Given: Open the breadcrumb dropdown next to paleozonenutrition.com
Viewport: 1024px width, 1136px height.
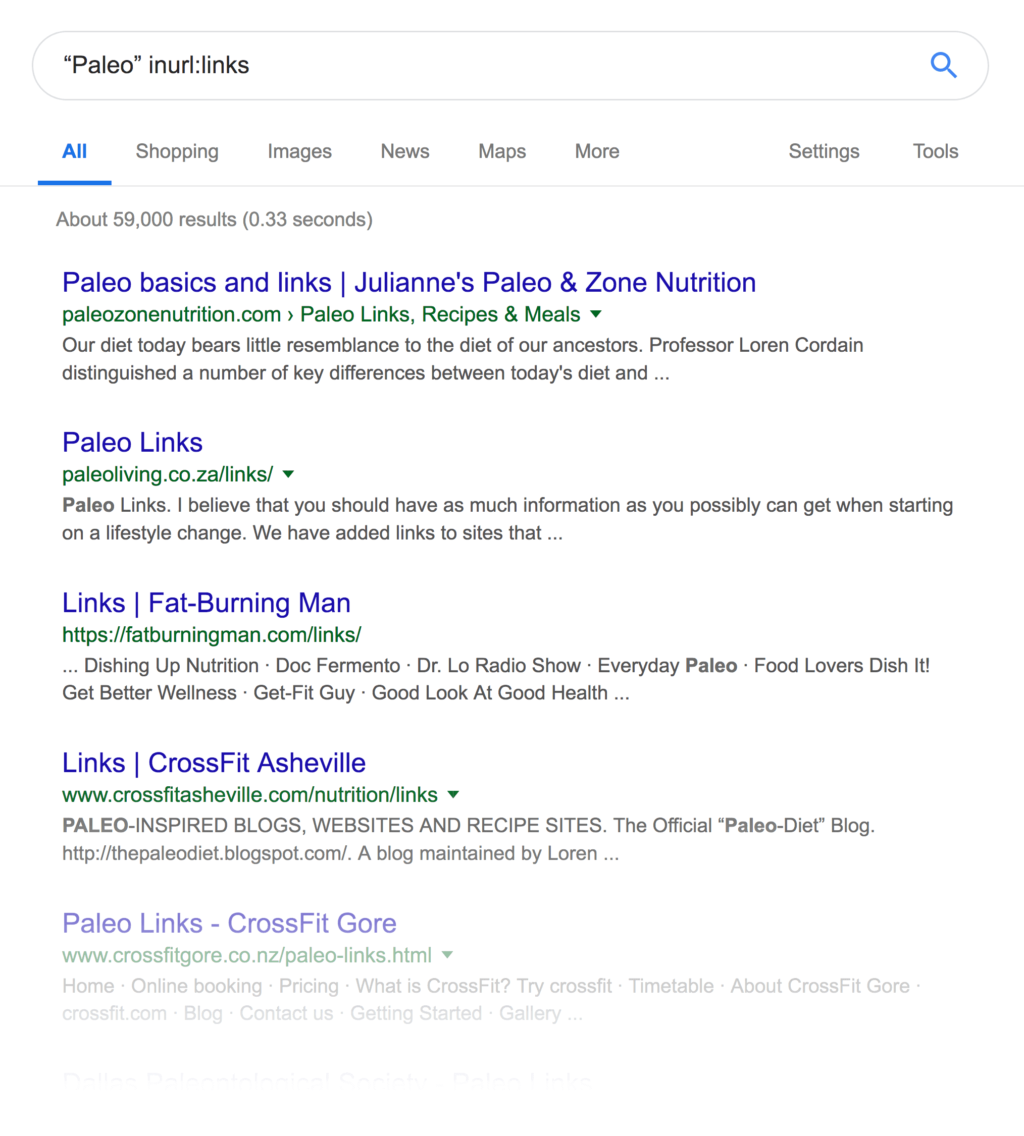Looking at the screenshot, I should click(596, 314).
